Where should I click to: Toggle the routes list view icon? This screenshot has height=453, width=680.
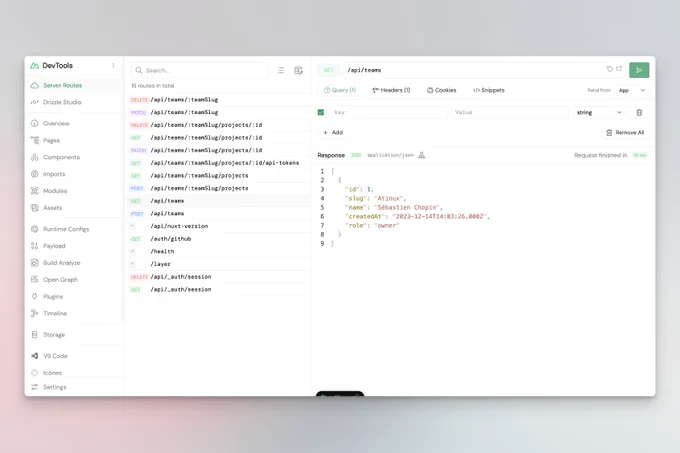pos(281,70)
